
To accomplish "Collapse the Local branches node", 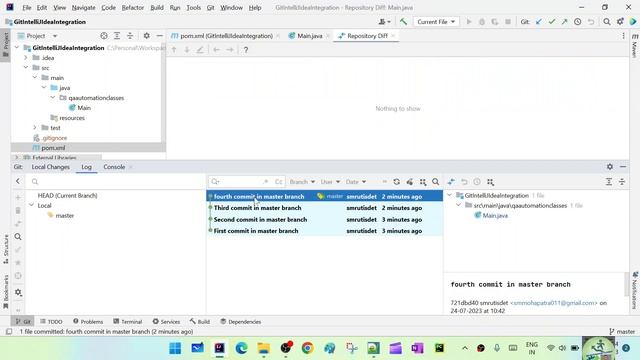I will (x=31, y=205).
